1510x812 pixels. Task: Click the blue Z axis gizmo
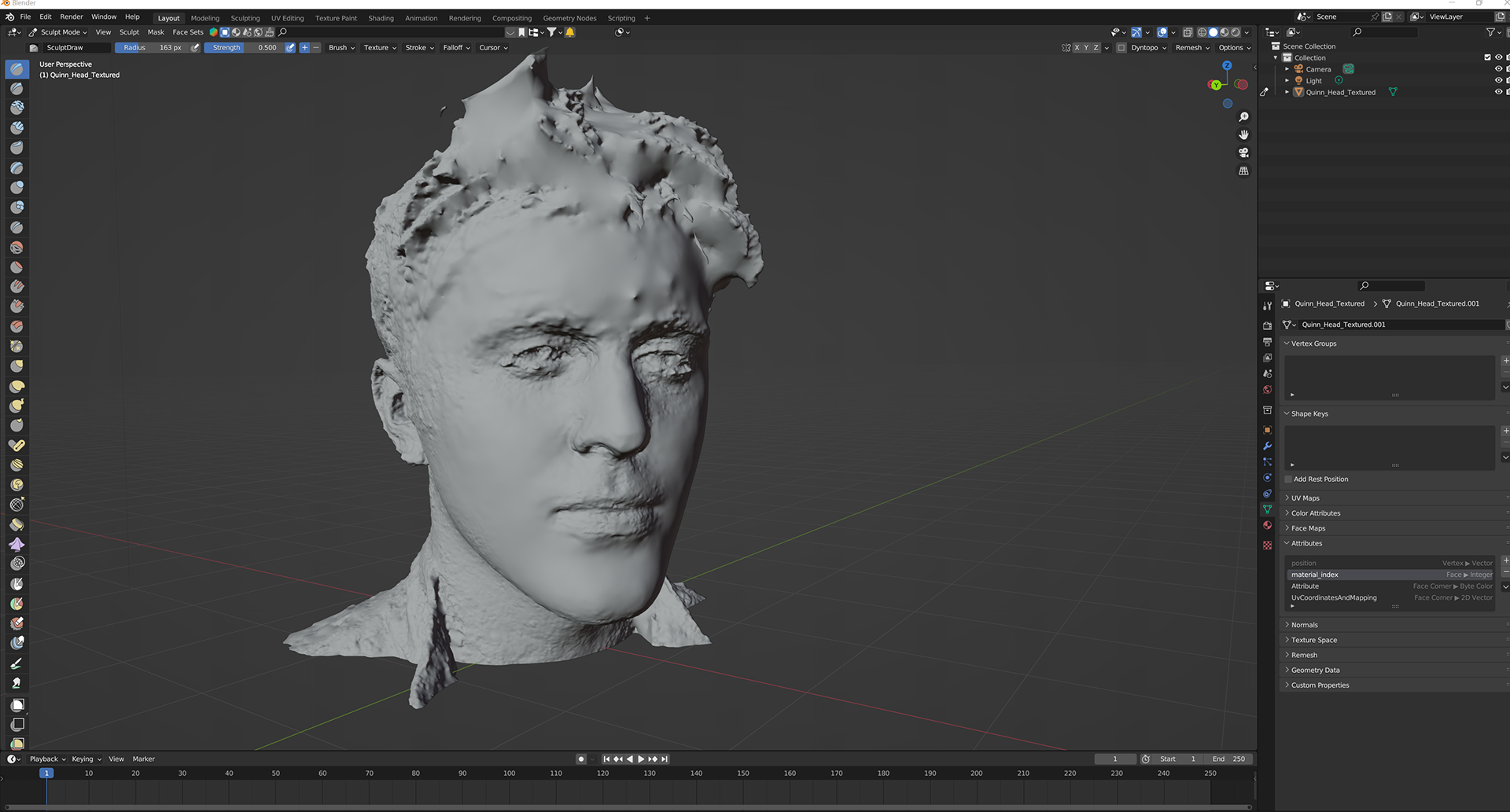1227,66
